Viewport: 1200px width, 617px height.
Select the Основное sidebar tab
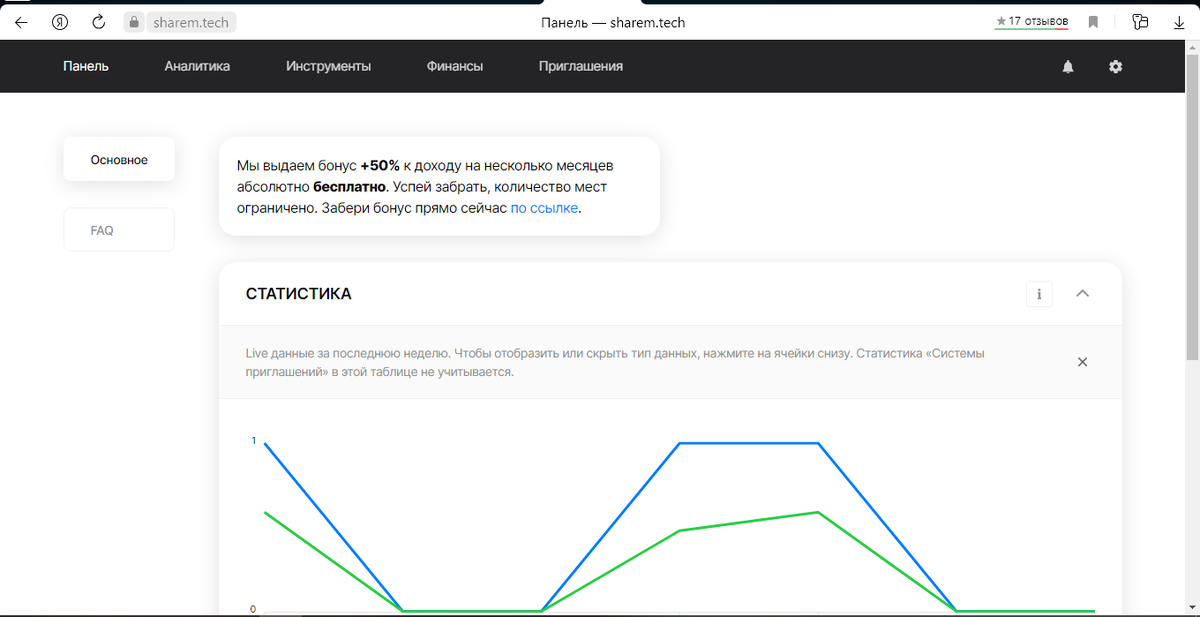(x=119, y=160)
